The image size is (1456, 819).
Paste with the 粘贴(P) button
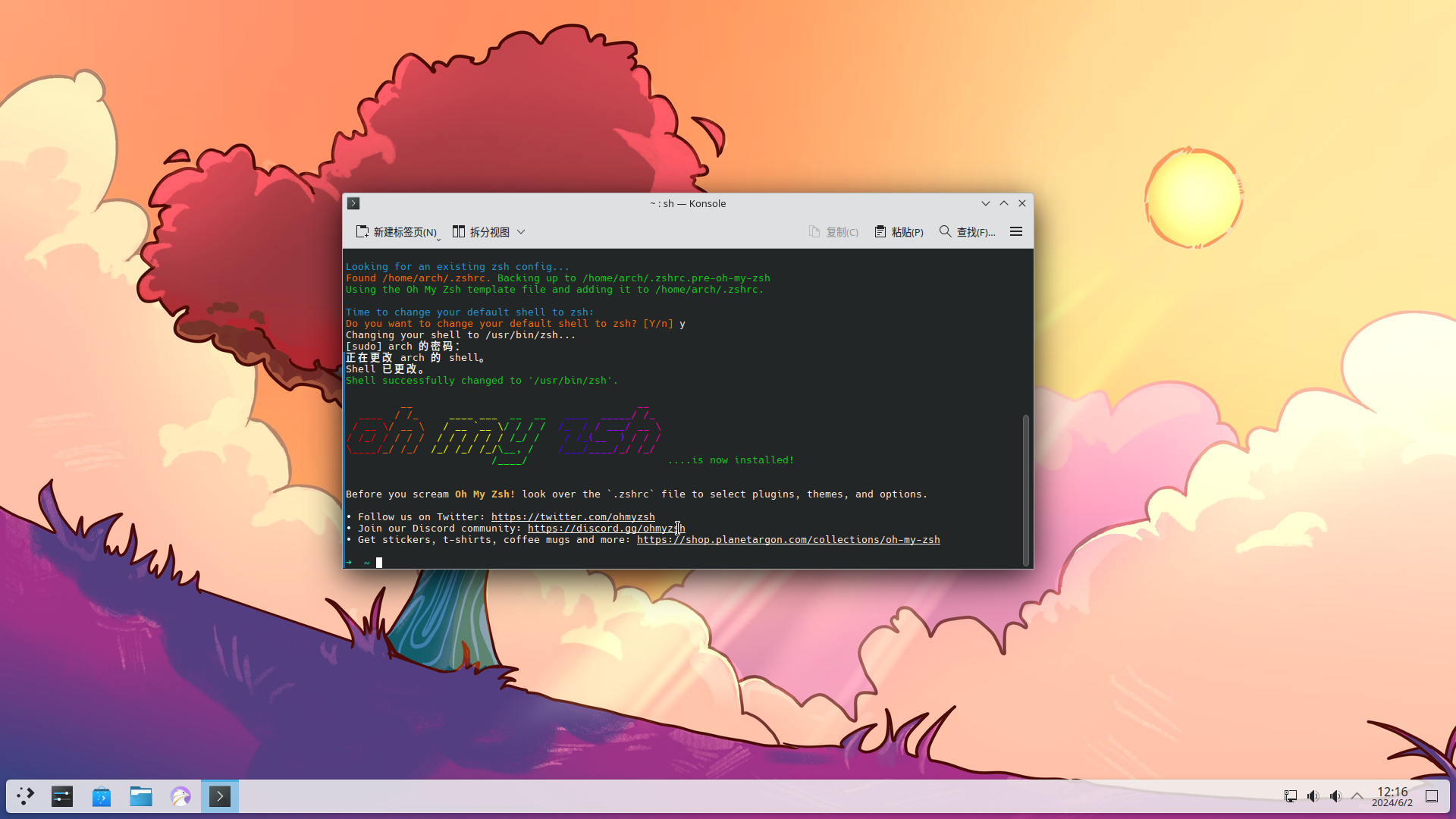pyautogui.click(x=899, y=232)
